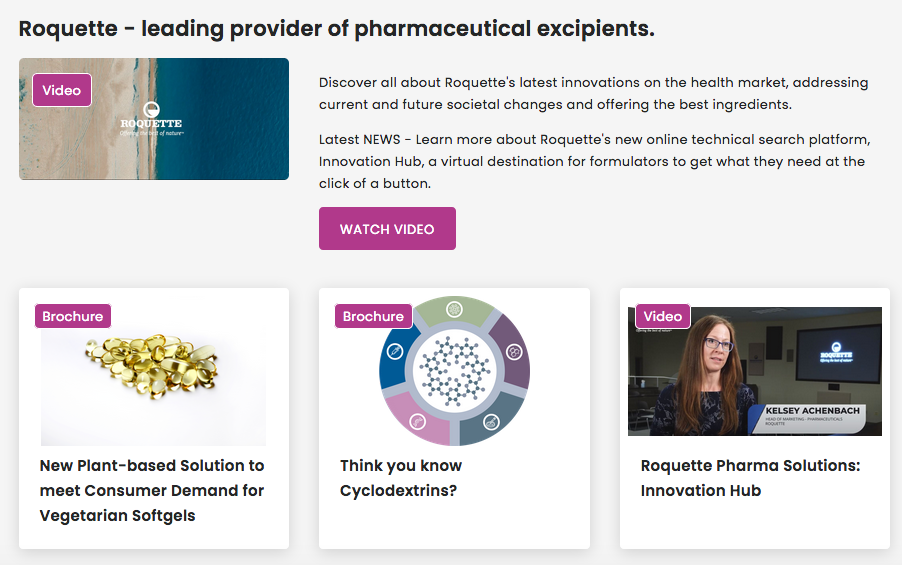Viewport: 902px width, 565px height.
Task: Open the Kelsey Achenbach video thumbnail
Action: point(755,371)
